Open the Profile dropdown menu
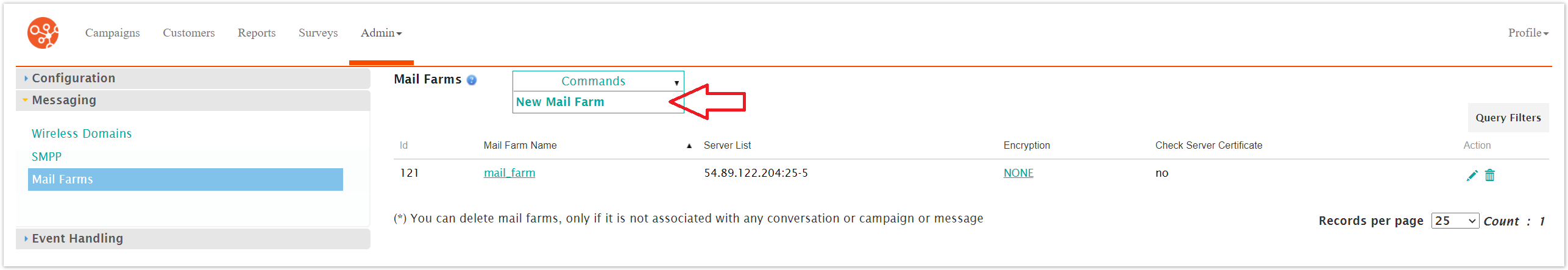Image resolution: width=1568 pixels, height=270 pixels. pos(1528,33)
